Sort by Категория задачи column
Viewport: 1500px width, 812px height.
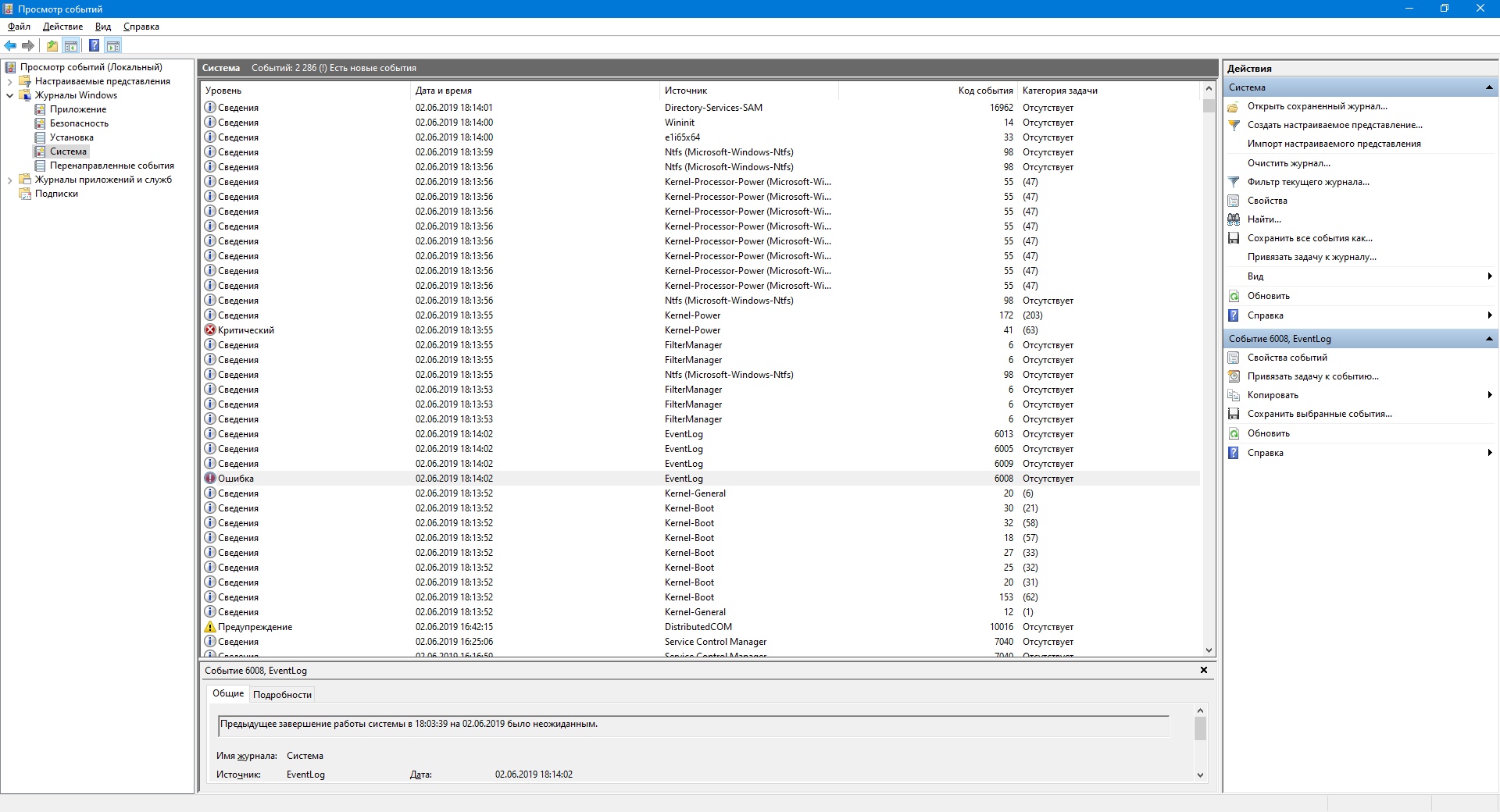click(1109, 91)
